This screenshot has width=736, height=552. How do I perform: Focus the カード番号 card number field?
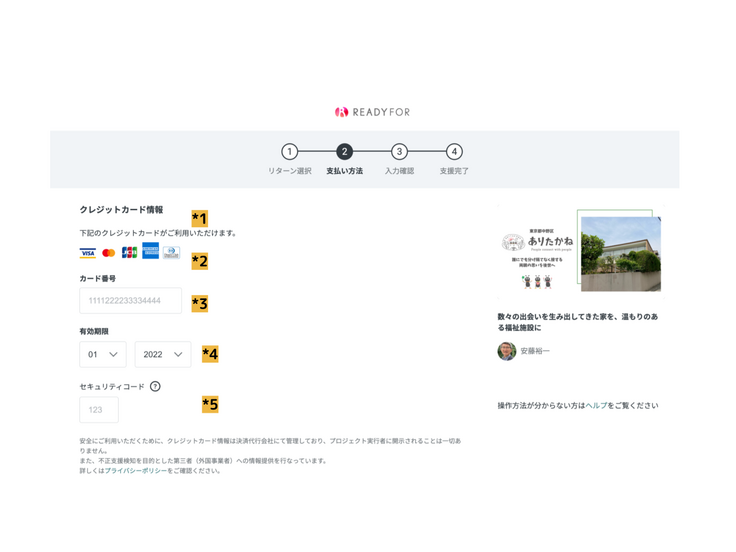130,301
